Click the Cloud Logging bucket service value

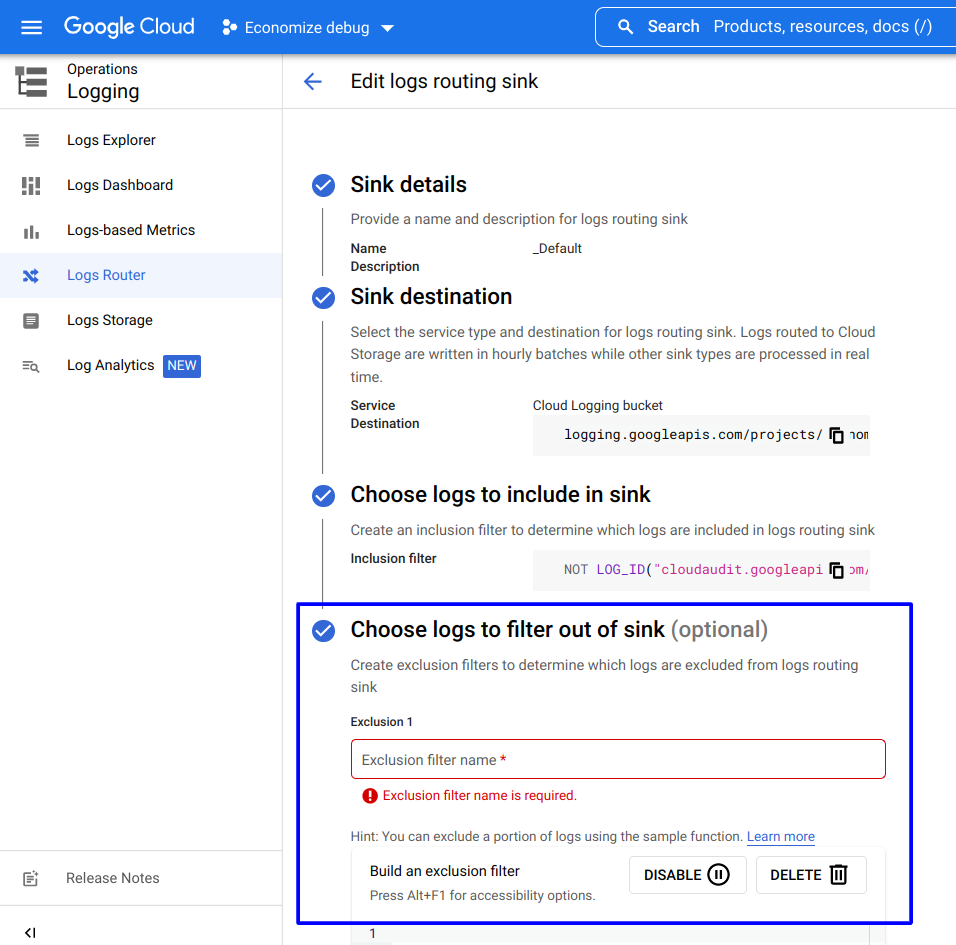598,405
